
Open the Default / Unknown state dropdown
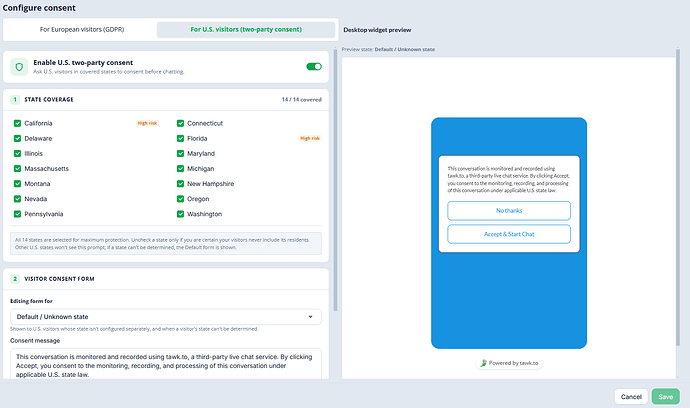pos(166,317)
